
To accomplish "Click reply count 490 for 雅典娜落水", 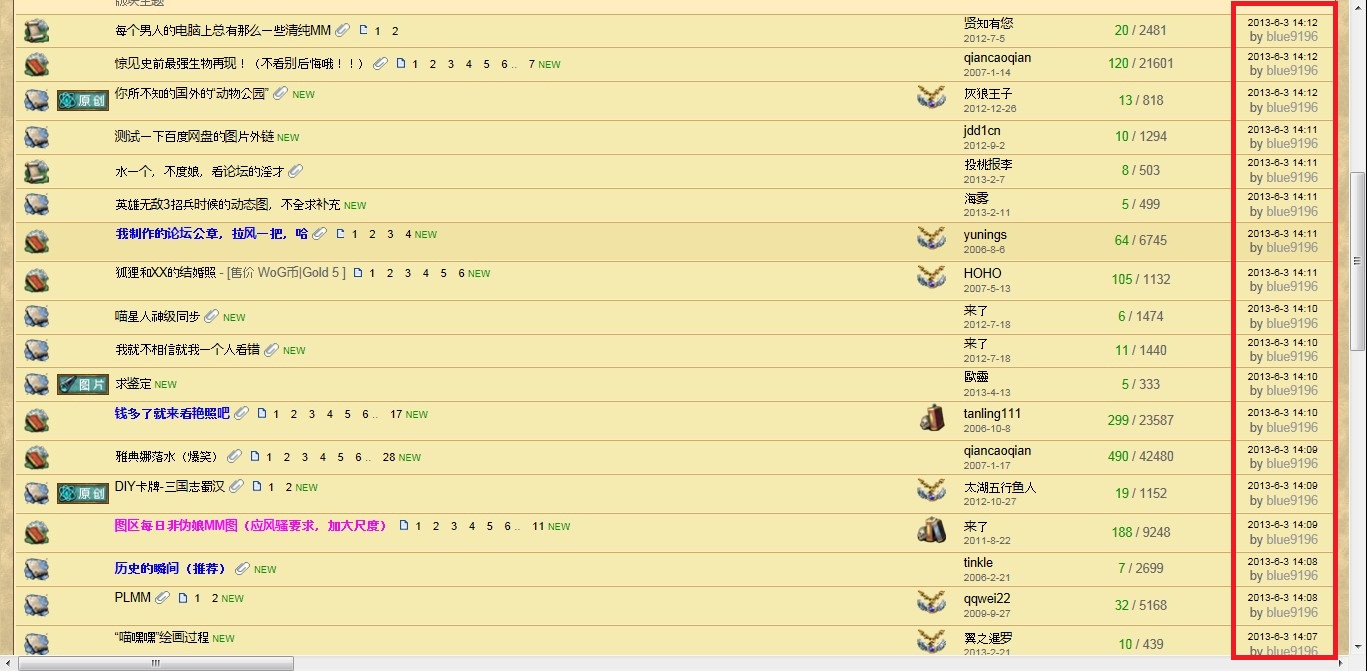I will (x=1118, y=457).
